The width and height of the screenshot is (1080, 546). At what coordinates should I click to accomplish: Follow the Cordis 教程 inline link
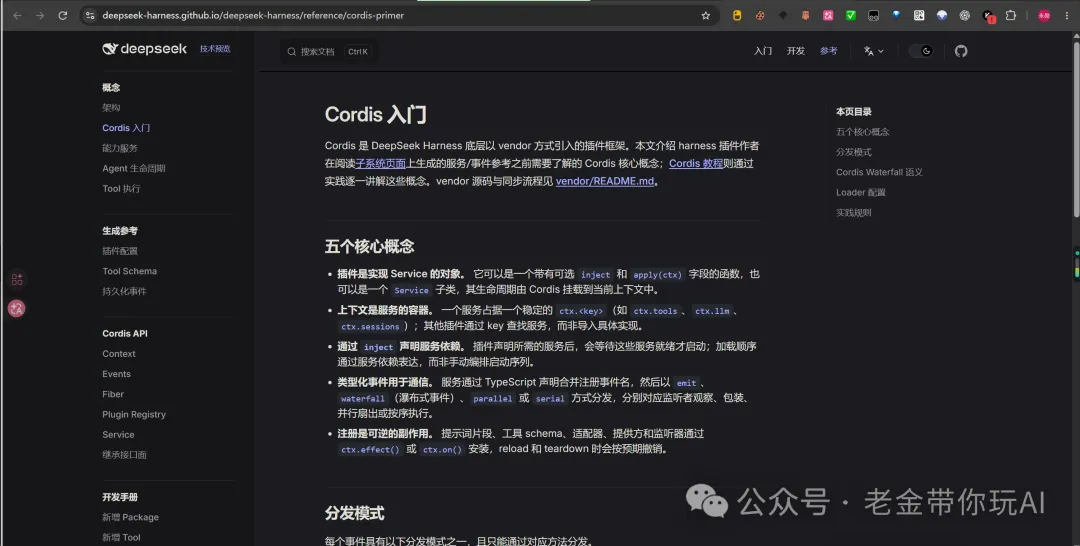(x=696, y=164)
